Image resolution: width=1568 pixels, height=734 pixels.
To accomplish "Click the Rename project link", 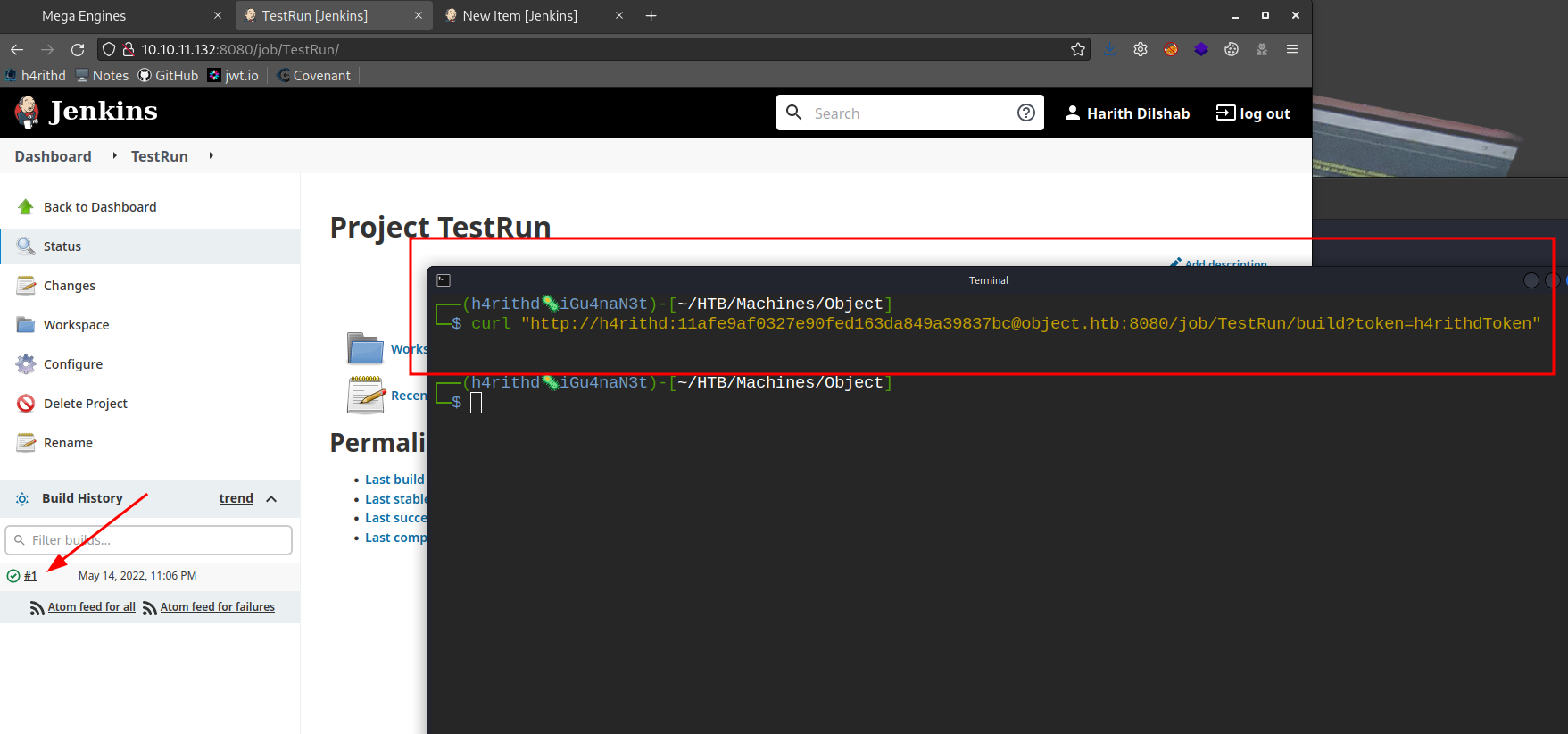I will click(68, 443).
